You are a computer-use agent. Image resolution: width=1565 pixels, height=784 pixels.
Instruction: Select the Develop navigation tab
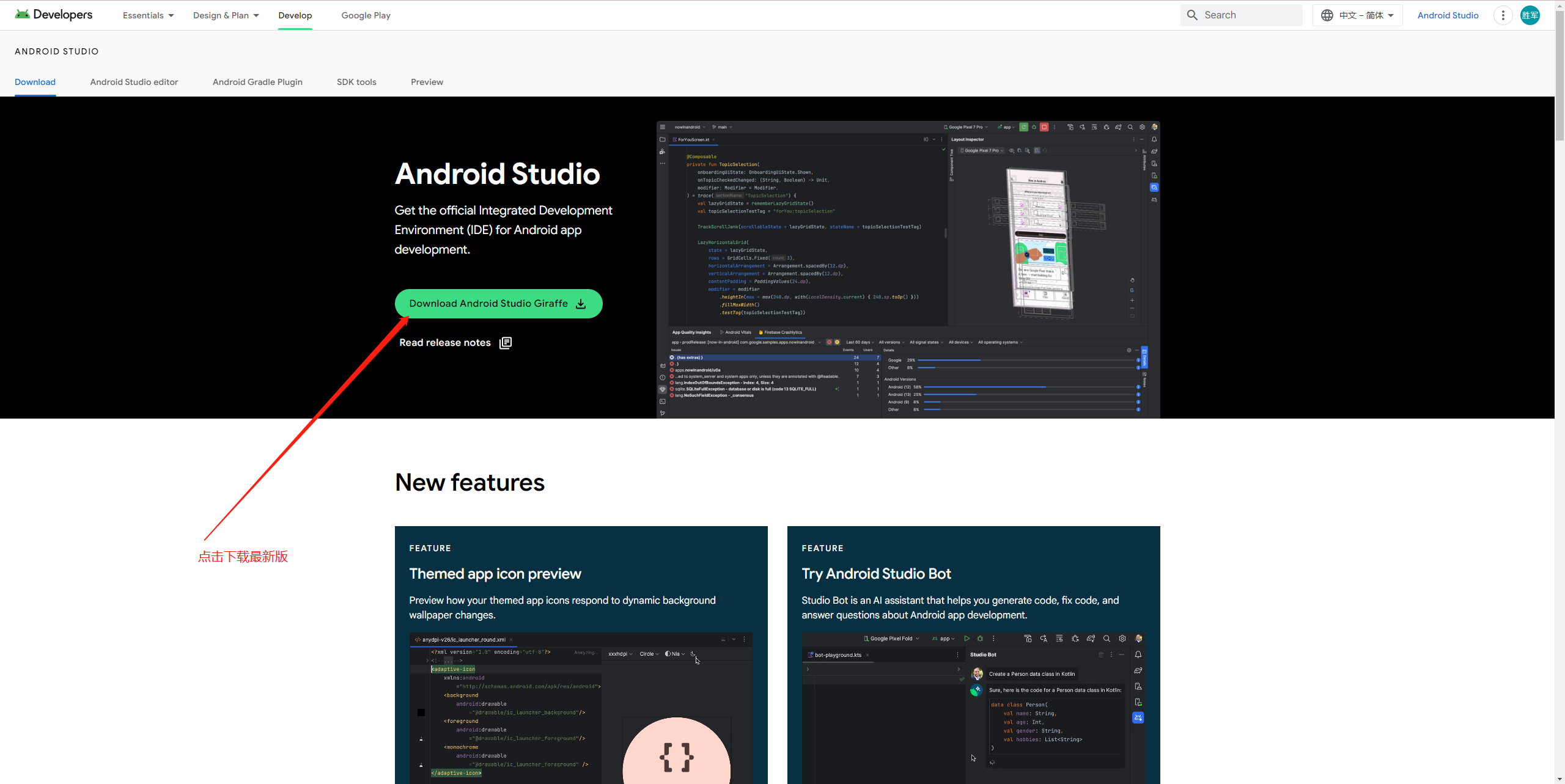pos(295,15)
